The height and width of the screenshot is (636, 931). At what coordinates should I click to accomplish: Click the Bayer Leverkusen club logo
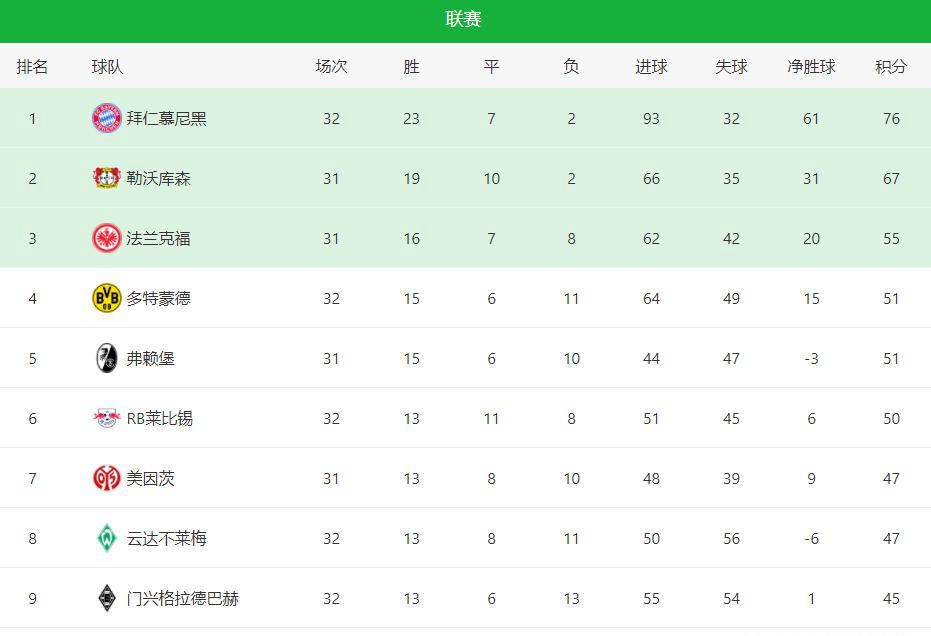coord(106,178)
